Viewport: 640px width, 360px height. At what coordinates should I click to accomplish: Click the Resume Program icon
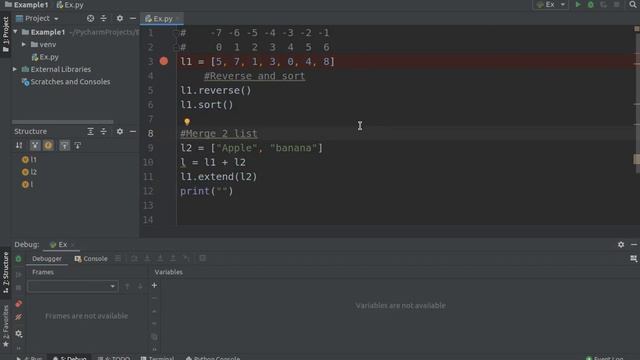click(18, 275)
